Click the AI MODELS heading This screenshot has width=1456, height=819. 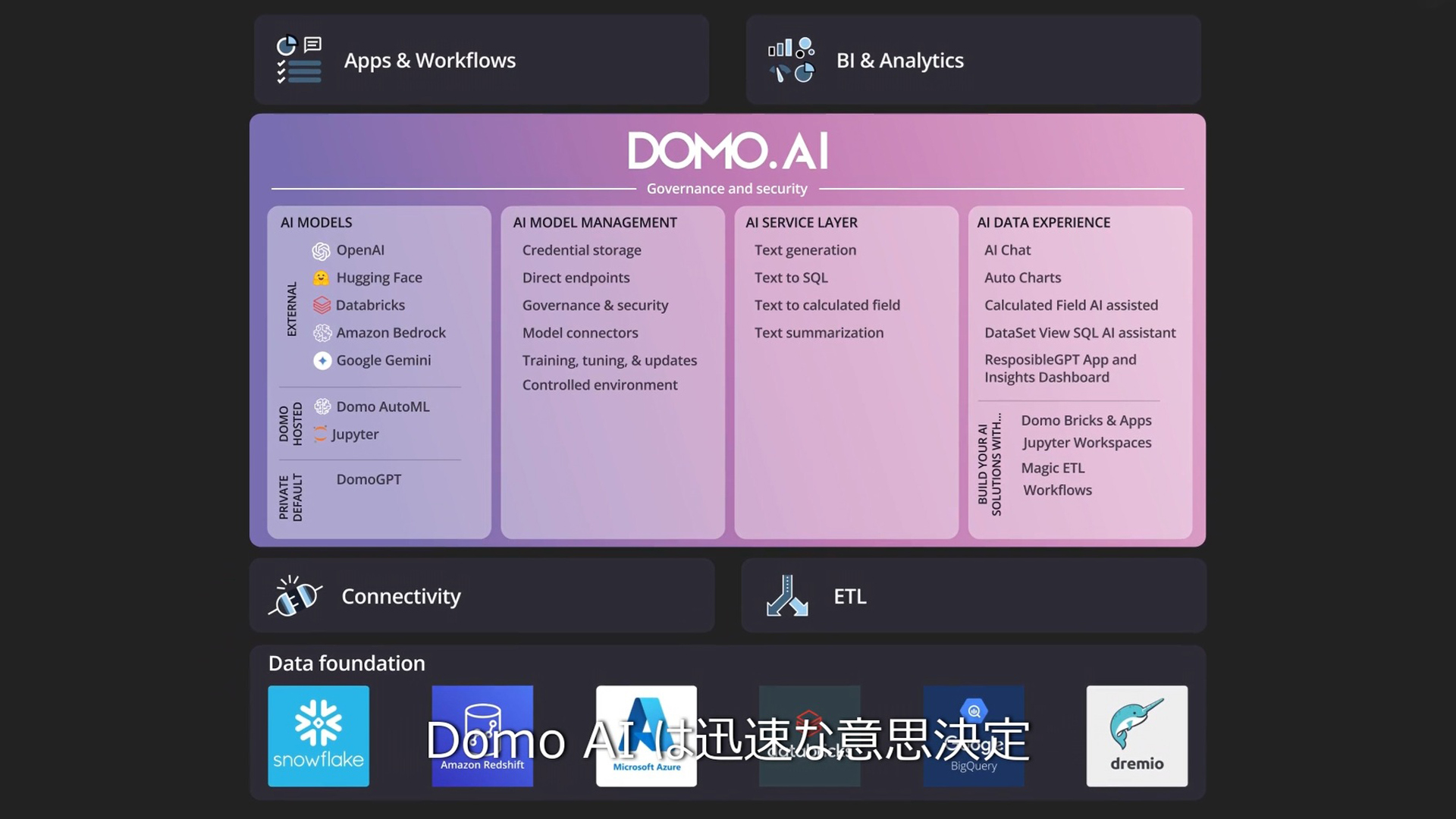point(316,222)
